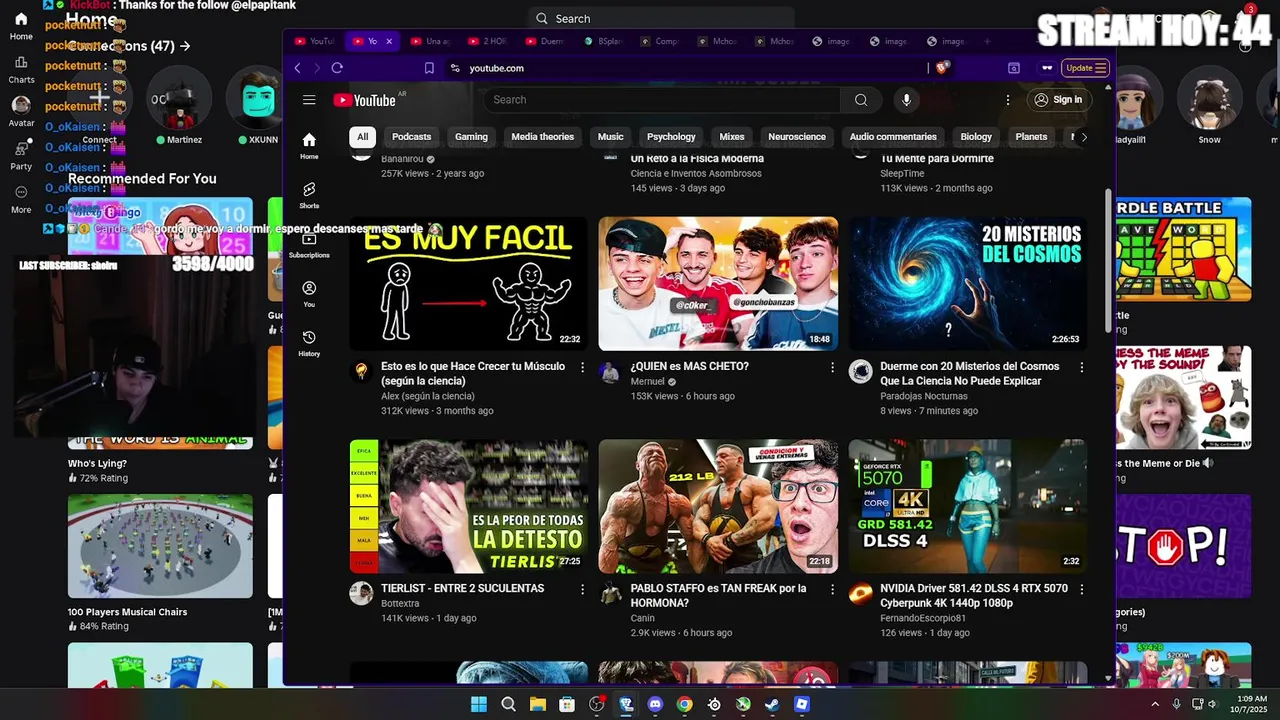Open site settings icon left of youtube.com
Viewport: 1280px width, 720px height.
[455, 68]
